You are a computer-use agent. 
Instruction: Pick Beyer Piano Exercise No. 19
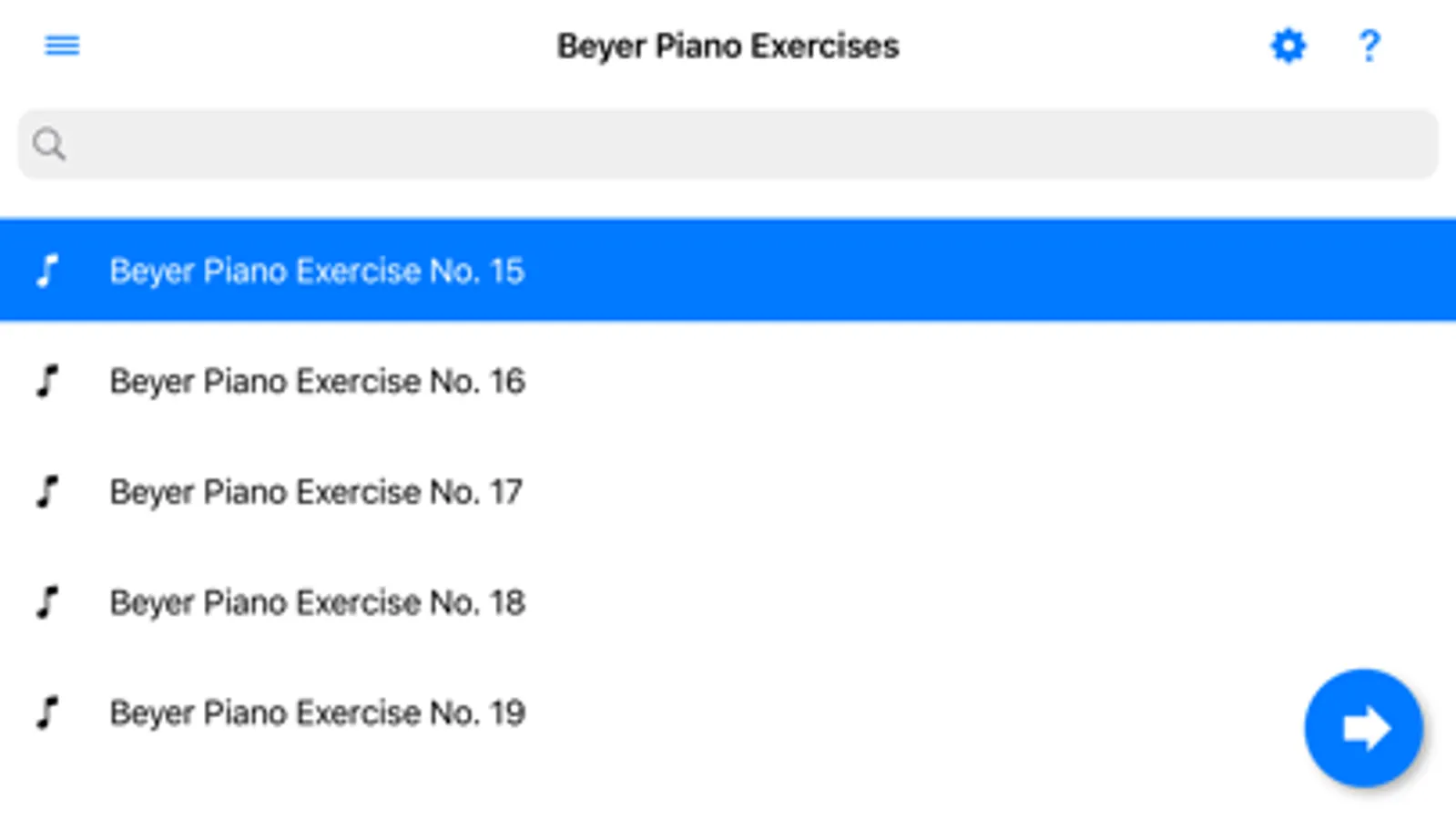click(316, 712)
